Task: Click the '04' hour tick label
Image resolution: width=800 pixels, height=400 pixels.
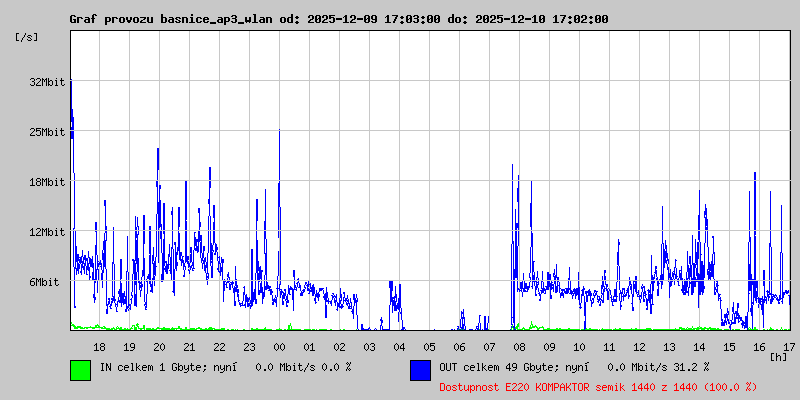Action: [x=399, y=347]
